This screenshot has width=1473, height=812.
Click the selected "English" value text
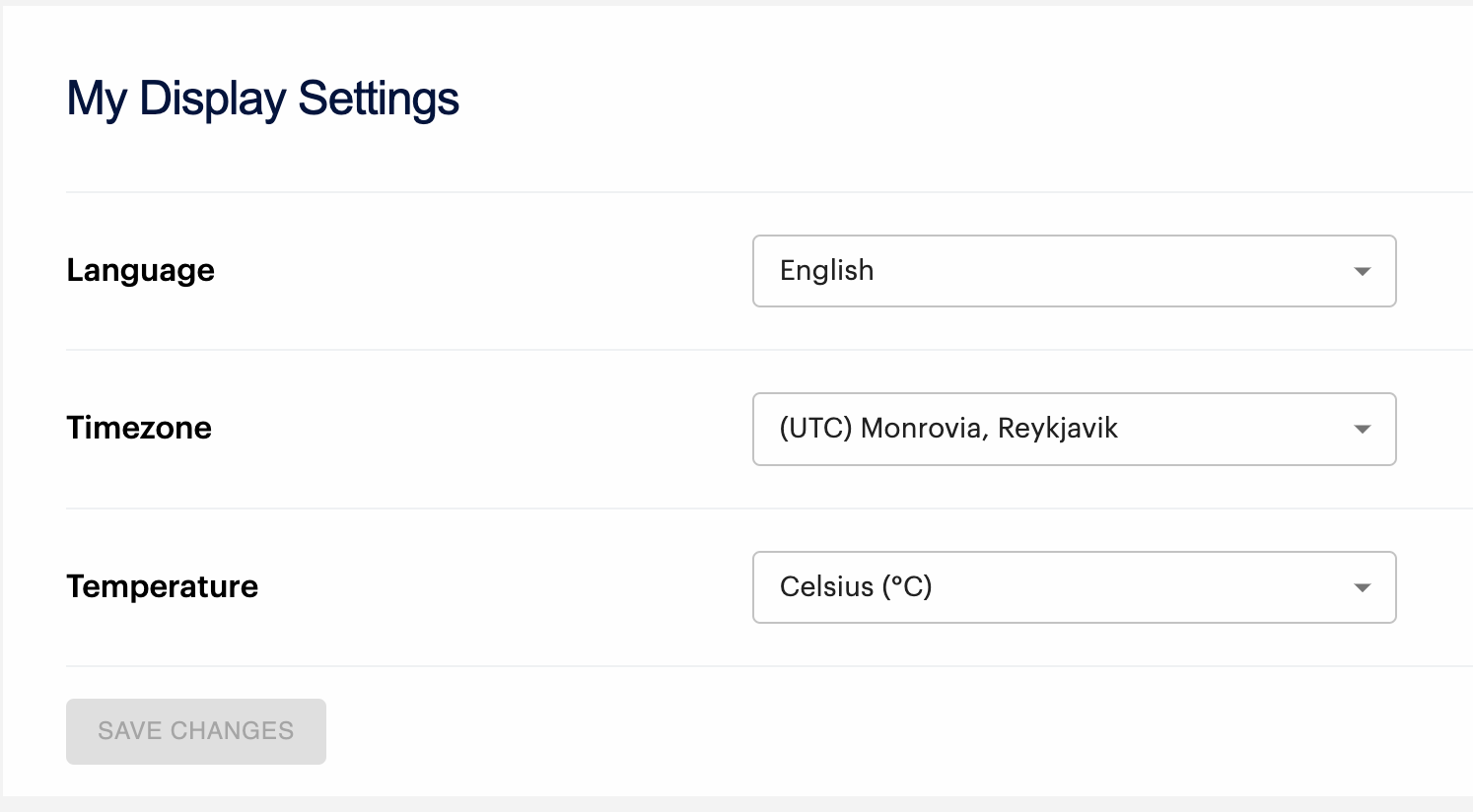coord(826,271)
